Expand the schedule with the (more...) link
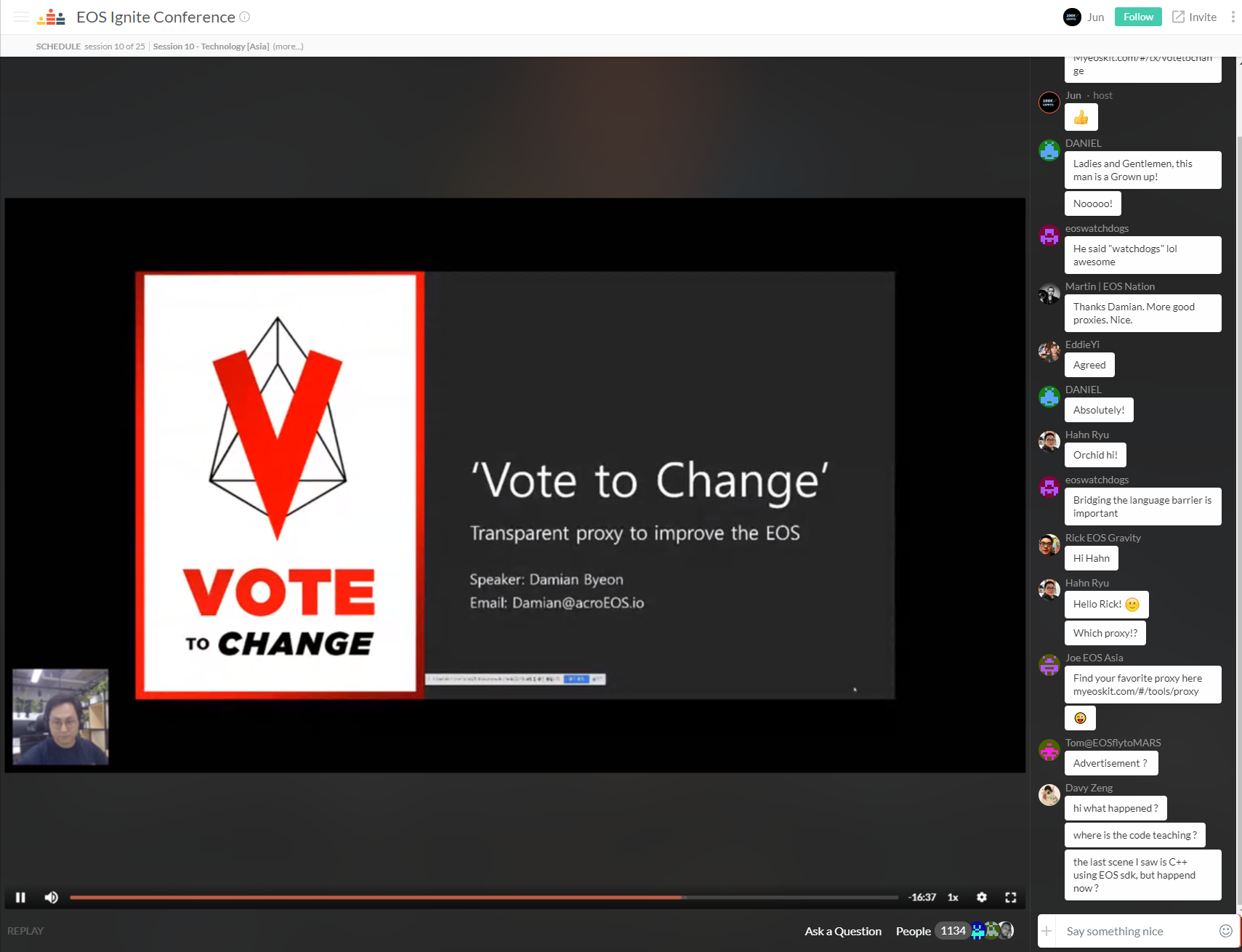Screen dimensions: 1242x952 [288, 46]
